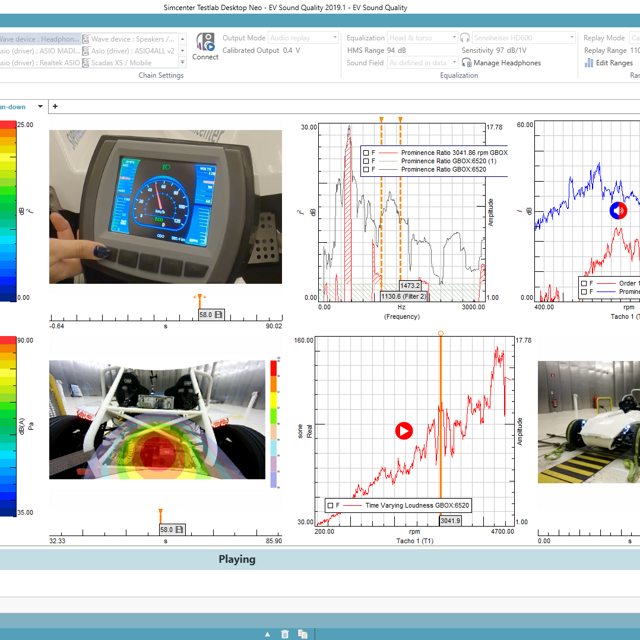Click the vehicle on test bench video
This screenshot has width=640, height=640.
[x=589, y=422]
